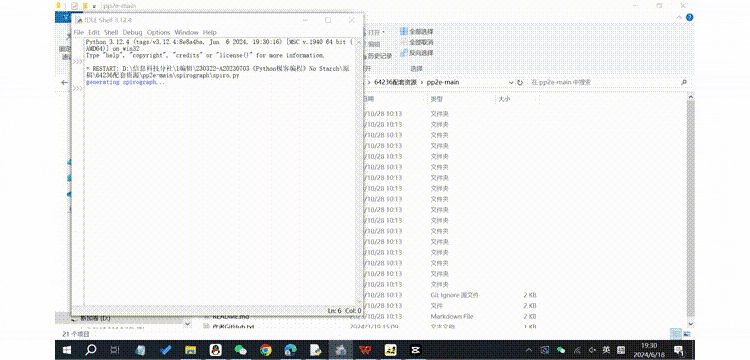Open Google Chrome from taskbar
The width and height of the screenshot is (750, 360).
click(266, 350)
